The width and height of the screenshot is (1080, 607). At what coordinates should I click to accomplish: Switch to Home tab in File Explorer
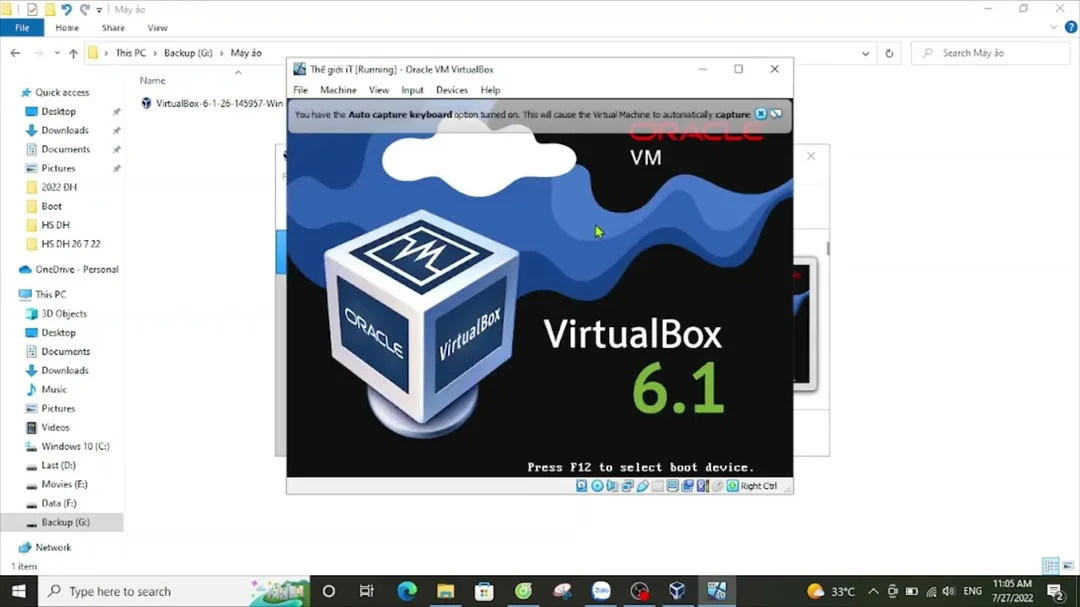67,28
